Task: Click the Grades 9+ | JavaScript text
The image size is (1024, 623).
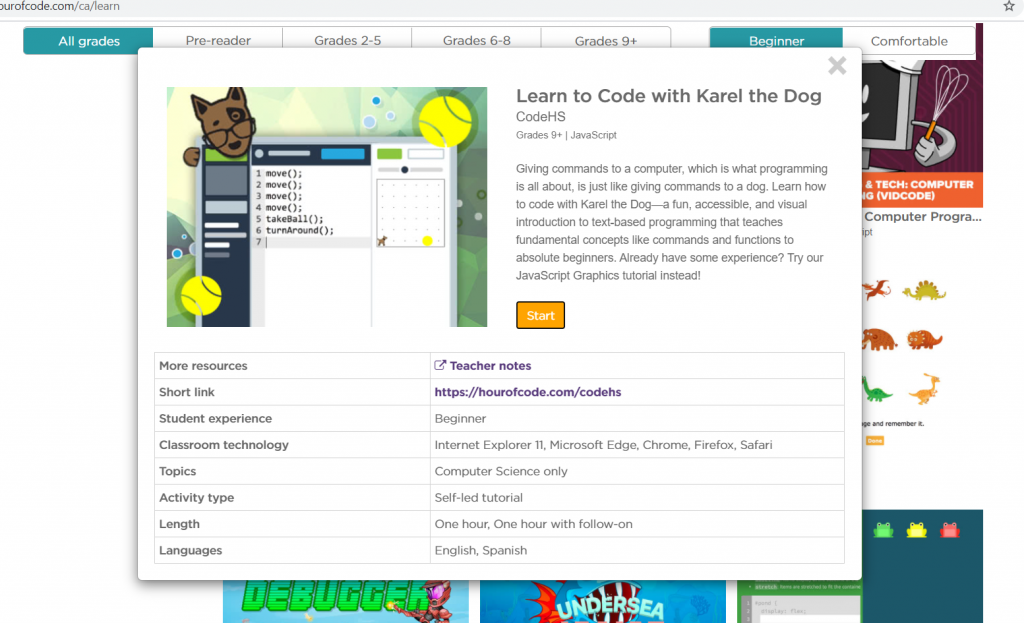Action: coord(566,135)
